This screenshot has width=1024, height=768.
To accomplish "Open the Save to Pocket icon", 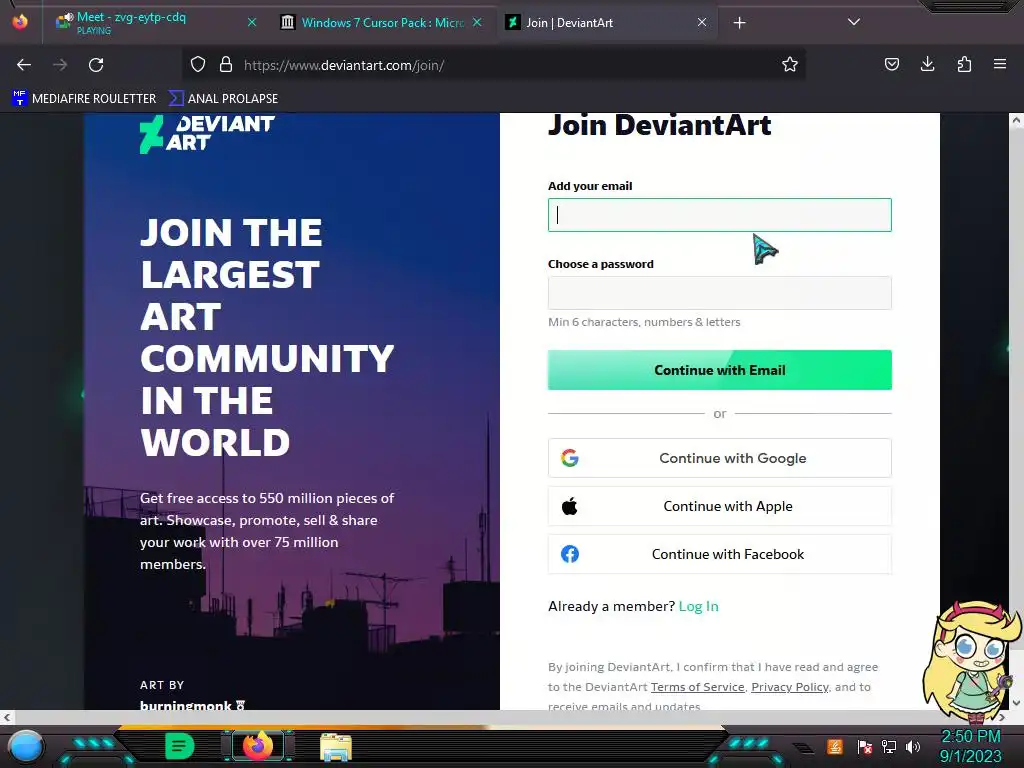I will [891, 65].
